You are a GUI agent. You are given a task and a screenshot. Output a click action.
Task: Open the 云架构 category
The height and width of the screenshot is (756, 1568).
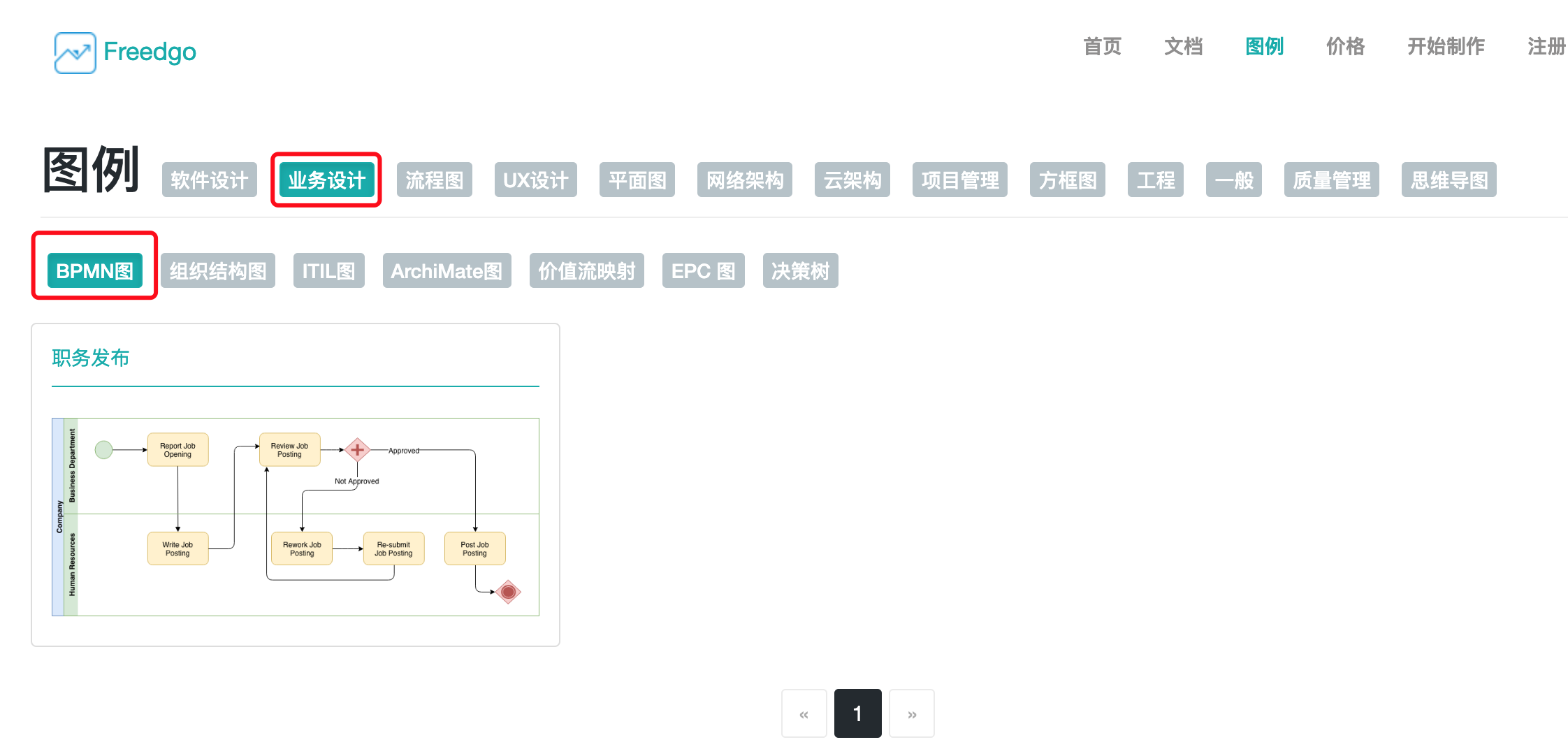[852, 180]
